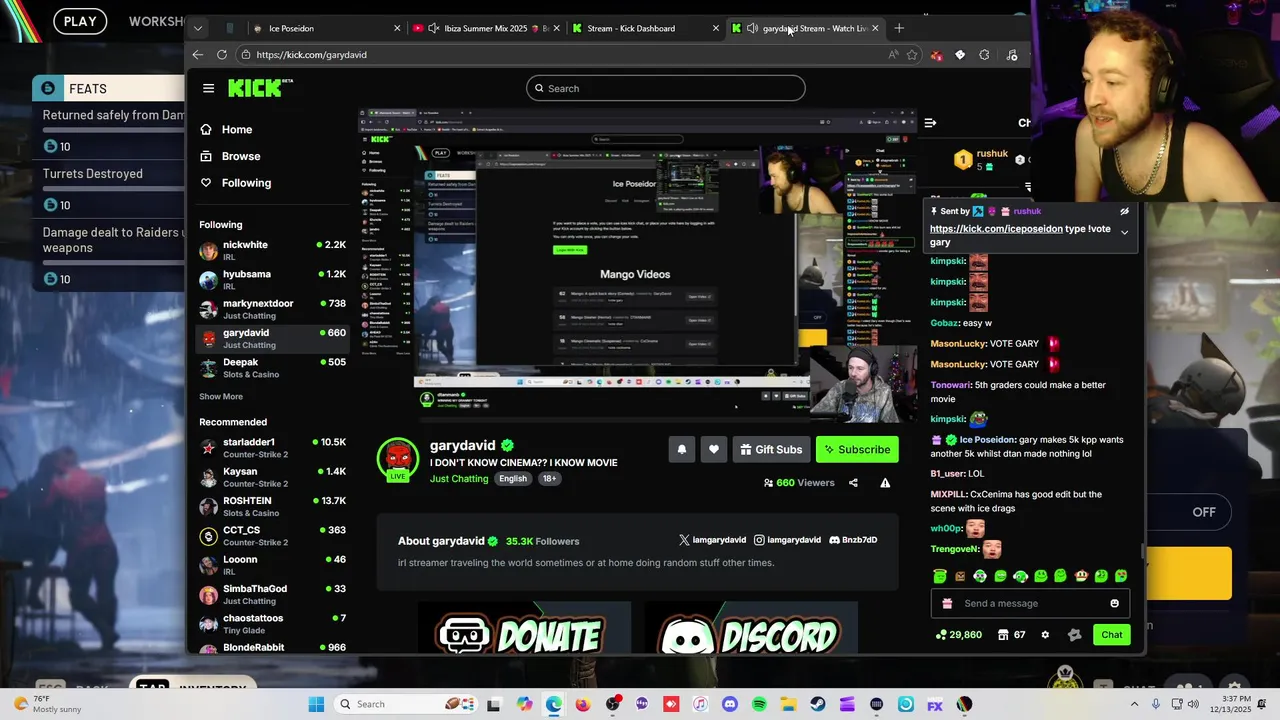This screenshot has width=1280, height=720.
Task: Open new browser tab
Action: [899, 28]
